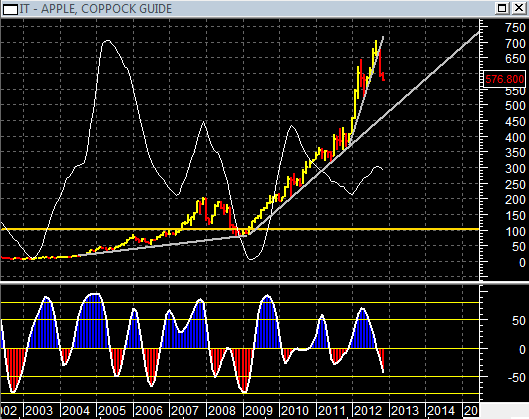The height and width of the screenshot is (419, 529).
Task: Click the 350 price scale value
Action: pos(515,152)
